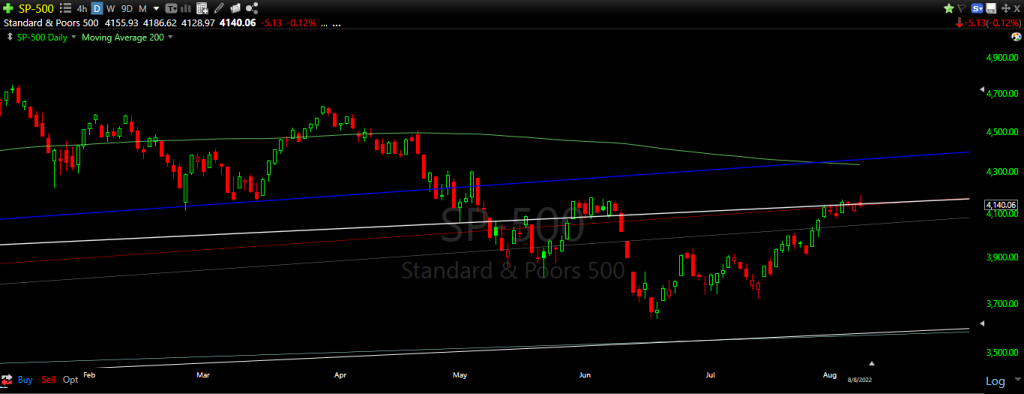The height and width of the screenshot is (394, 1024).
Task: Click the share chart icon
Action: click(x=252, y=8)
